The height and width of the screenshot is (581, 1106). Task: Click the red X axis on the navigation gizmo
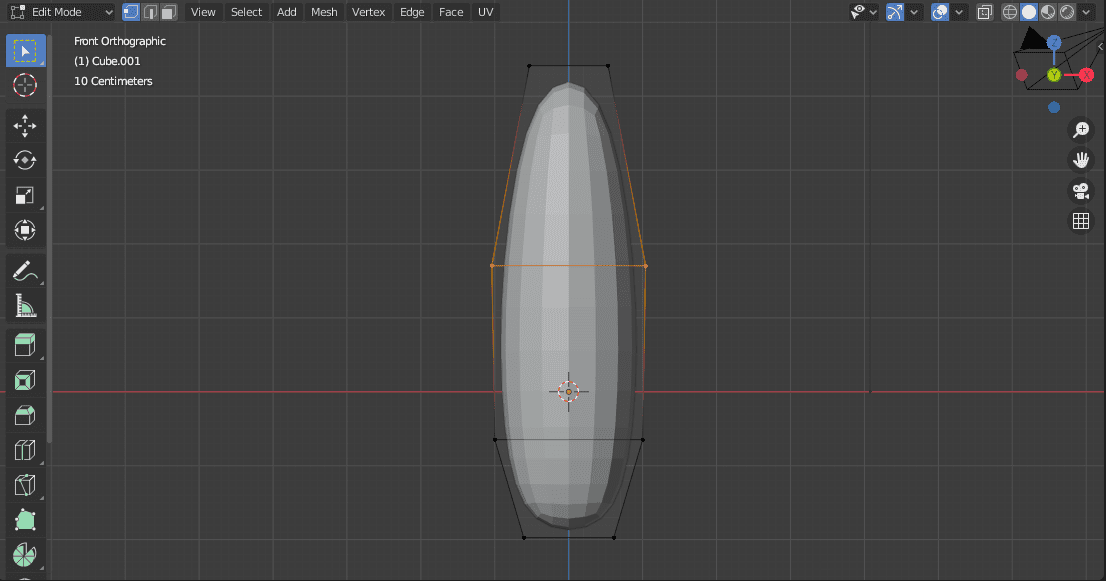click(1086, 74)
